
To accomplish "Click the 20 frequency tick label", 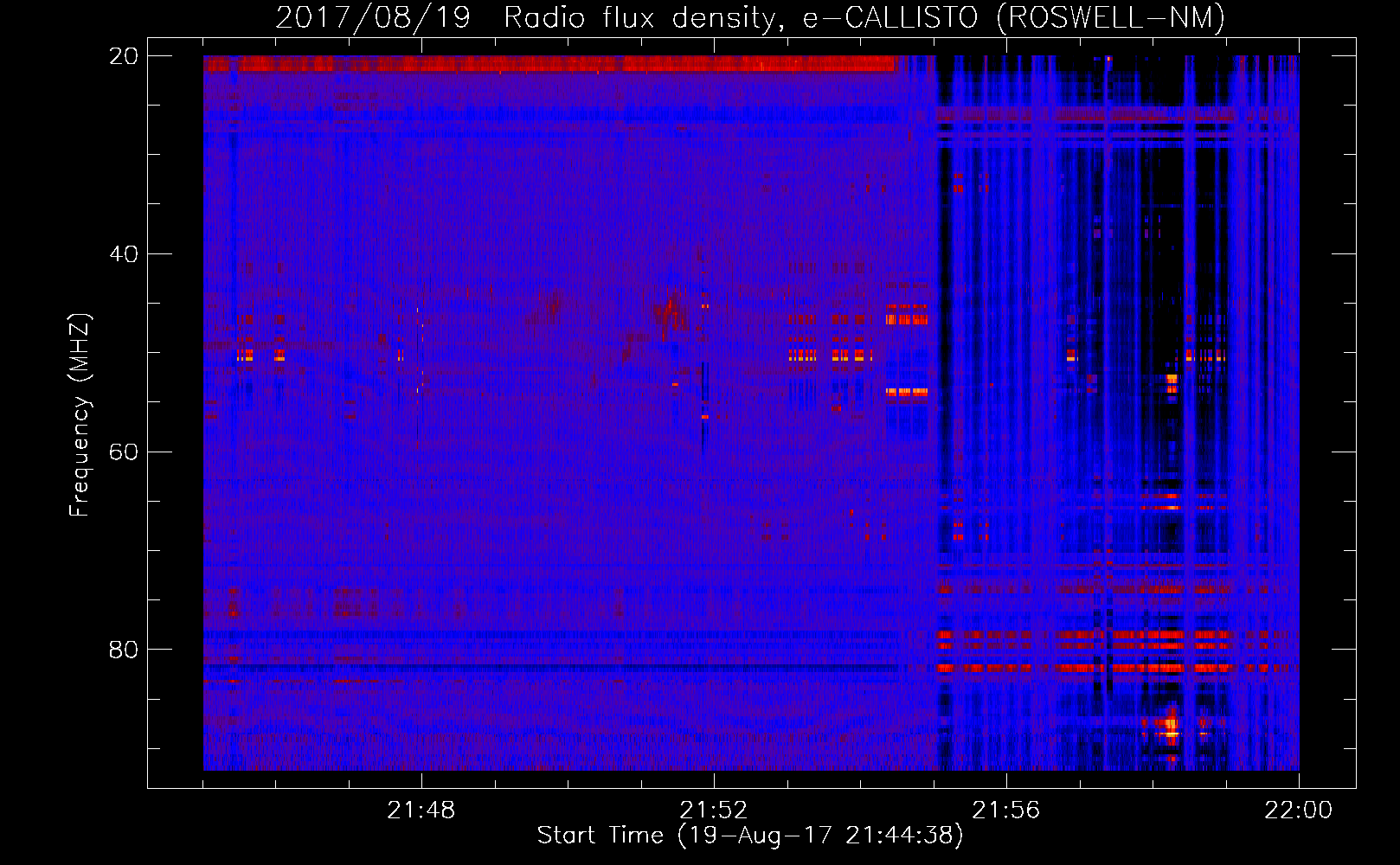I will tap(124, 55).
